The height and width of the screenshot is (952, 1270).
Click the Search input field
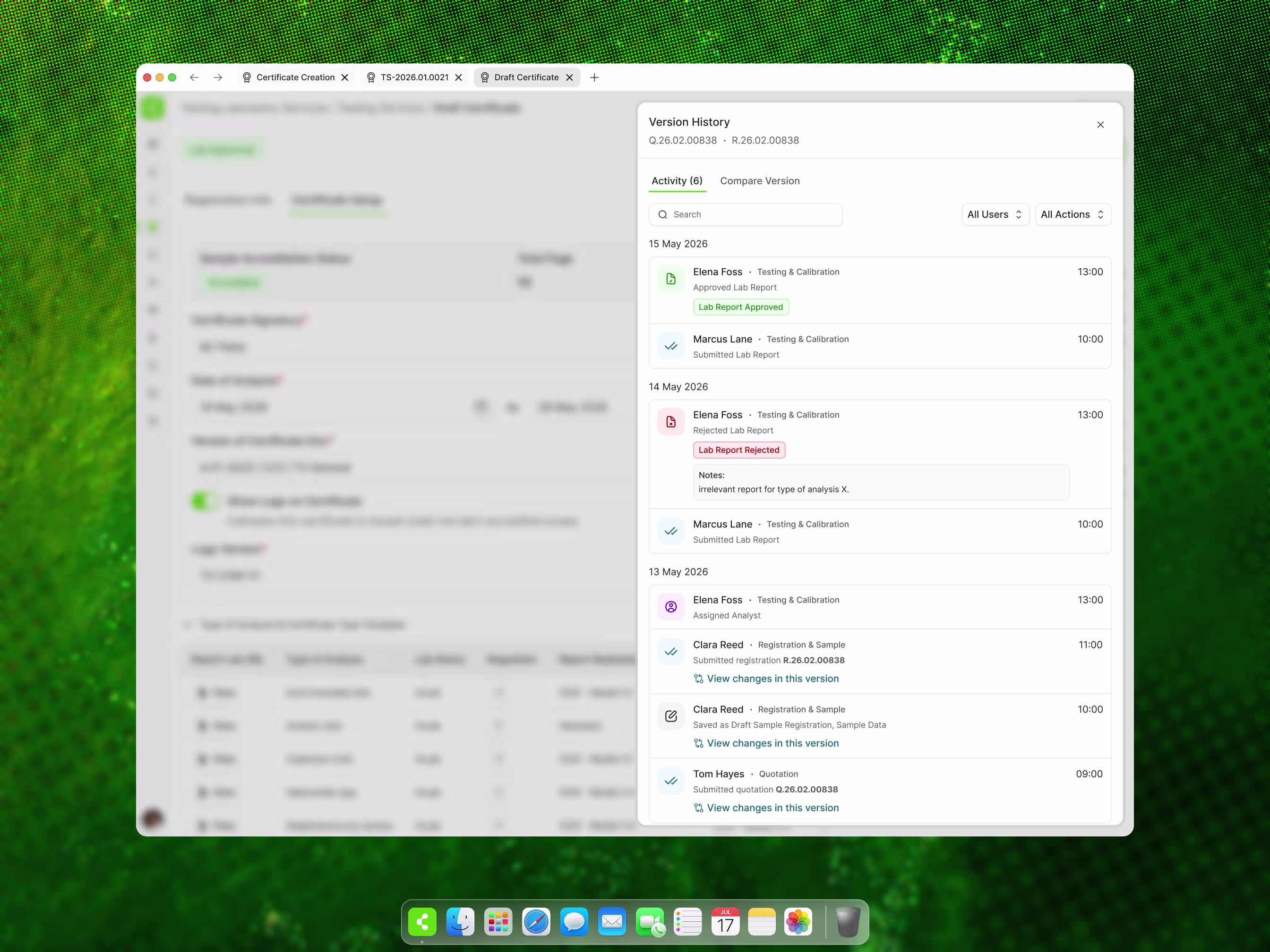pos(745,214)
